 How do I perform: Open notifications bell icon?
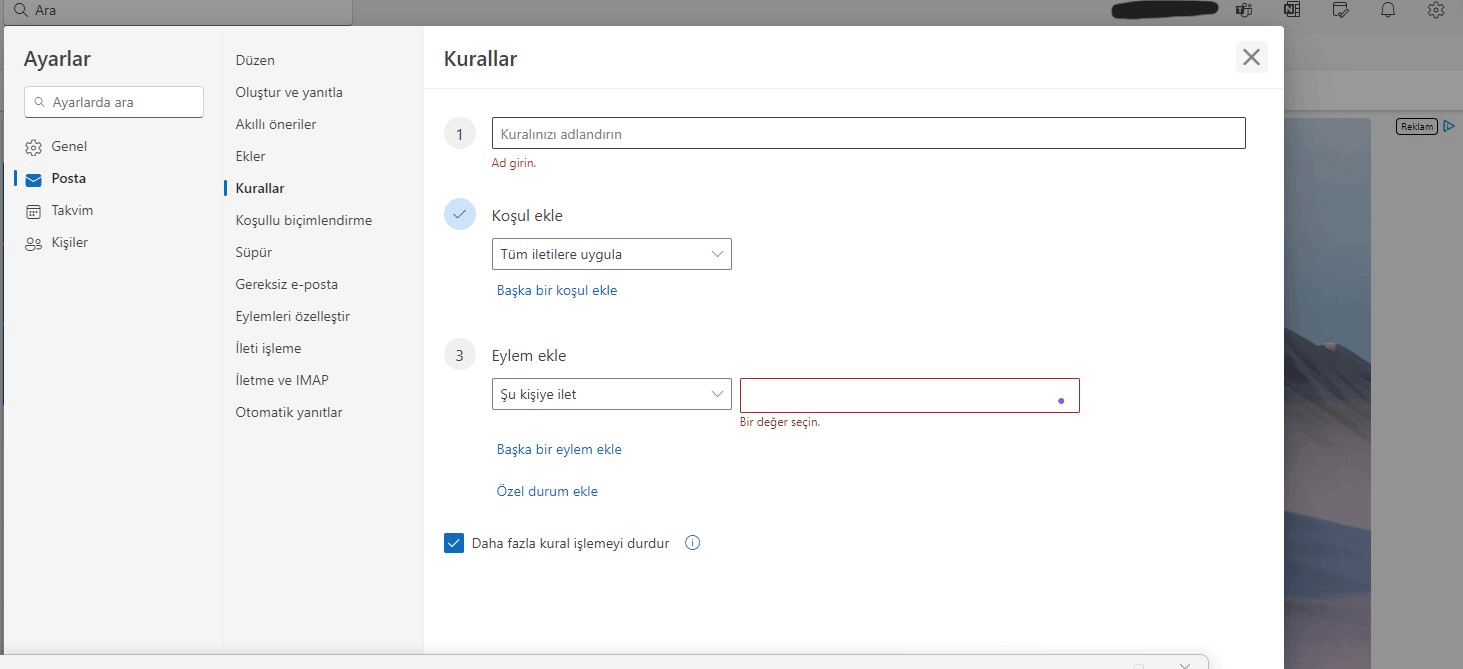click(x=1388, y=10)
